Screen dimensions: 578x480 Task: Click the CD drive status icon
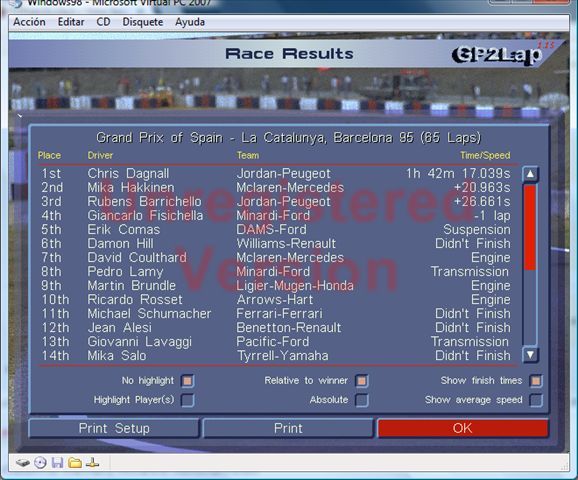(40, 462)
